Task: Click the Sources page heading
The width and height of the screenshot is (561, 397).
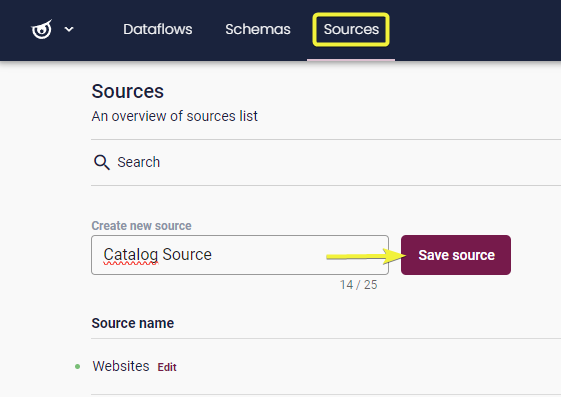Action: point(128,91)
